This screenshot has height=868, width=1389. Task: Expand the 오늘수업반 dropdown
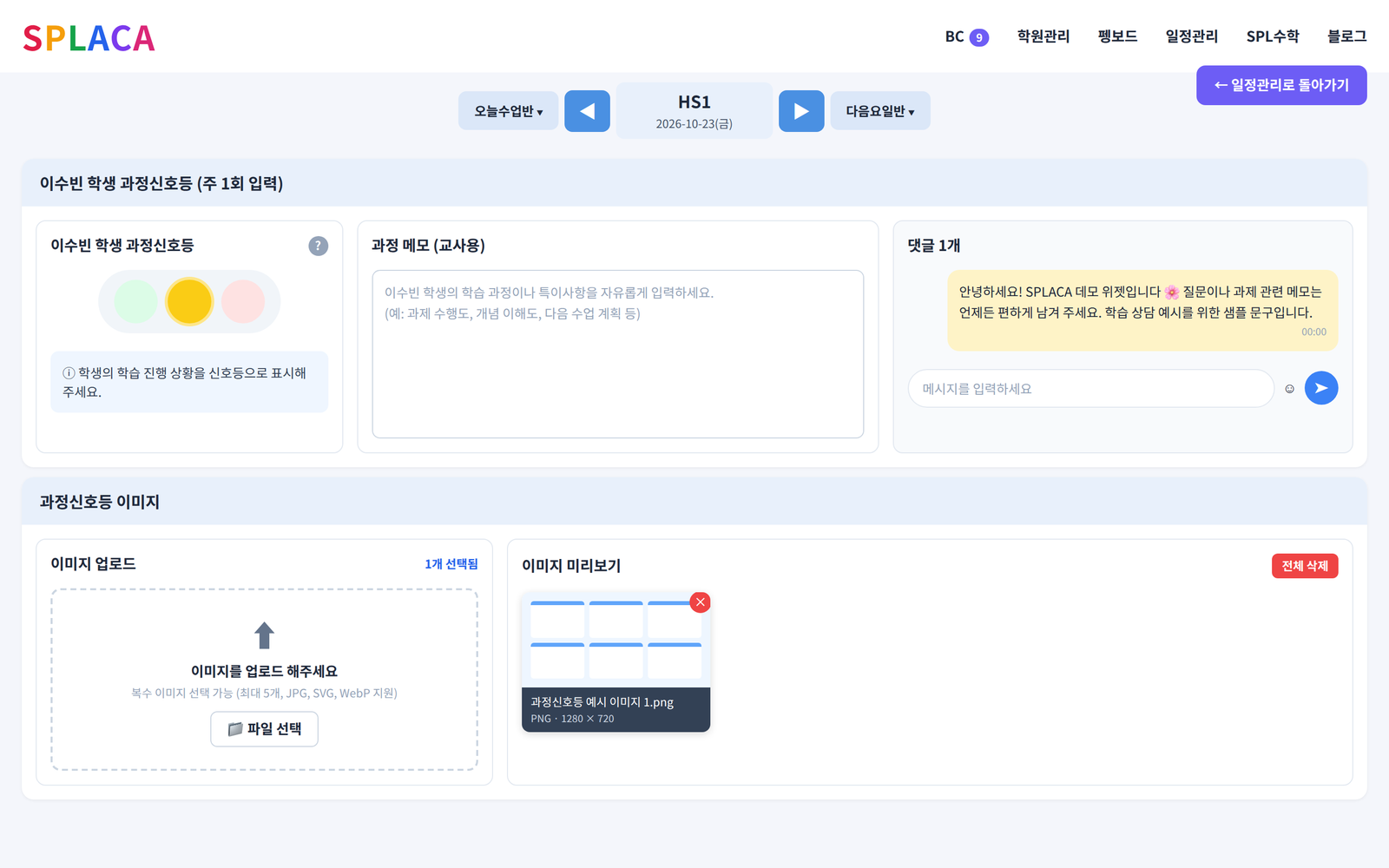point(509,111)
